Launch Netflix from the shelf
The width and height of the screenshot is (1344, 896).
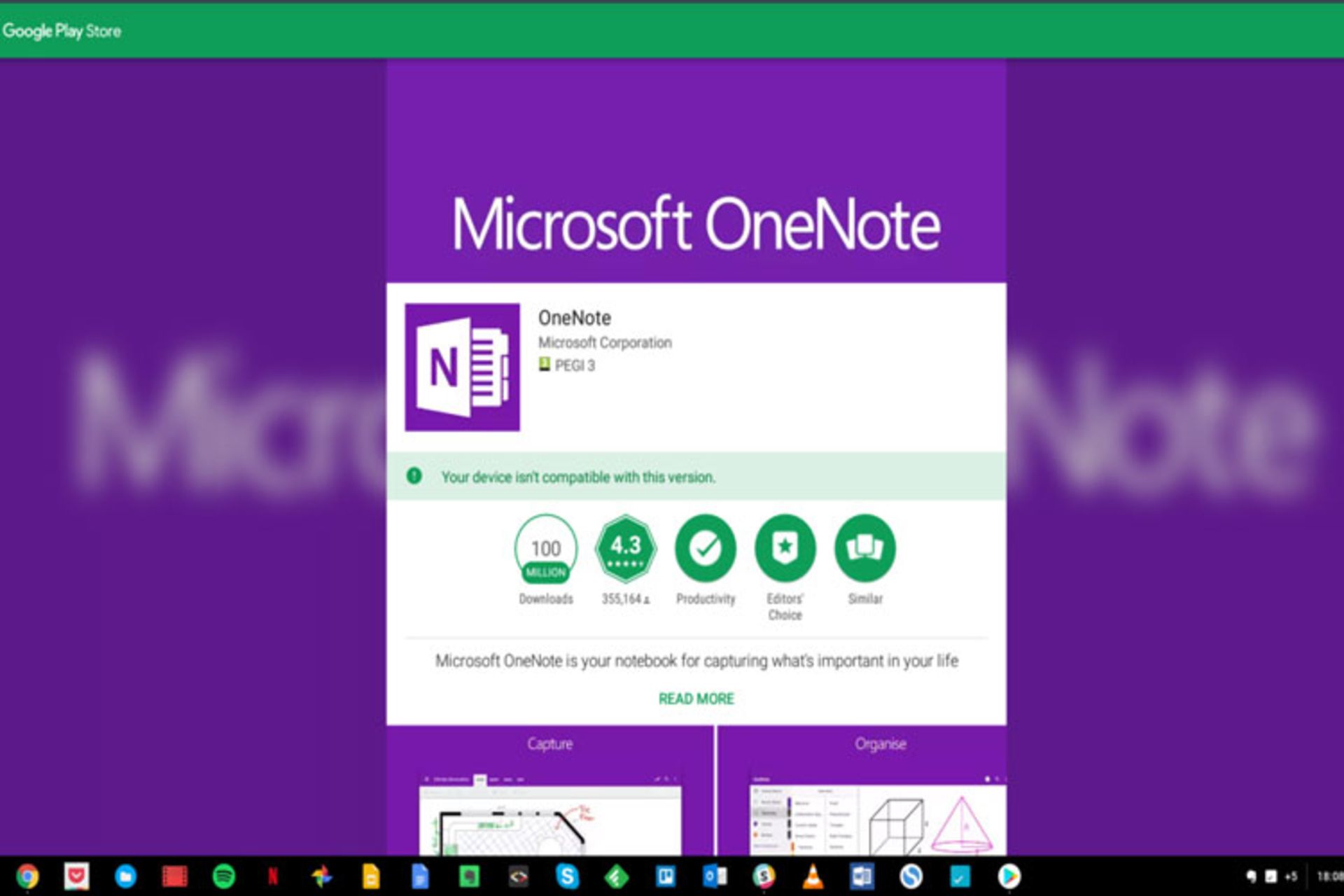[x=273, y=876]
